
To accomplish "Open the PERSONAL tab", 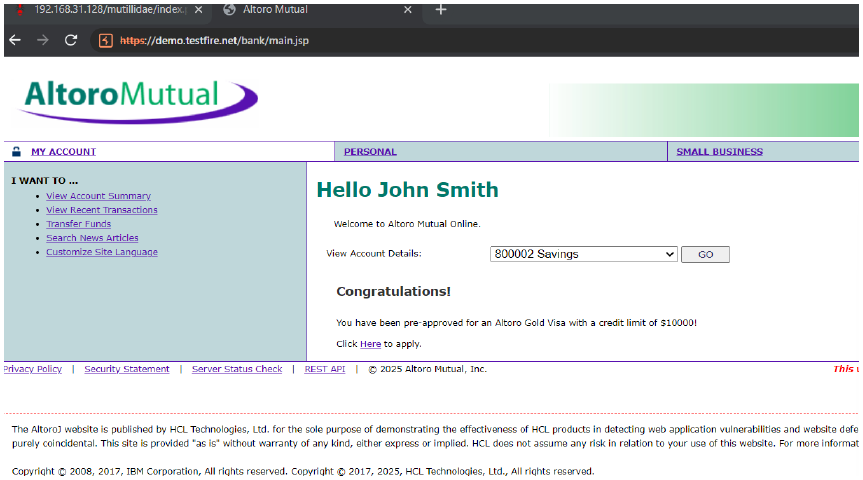I will [370, 151].
